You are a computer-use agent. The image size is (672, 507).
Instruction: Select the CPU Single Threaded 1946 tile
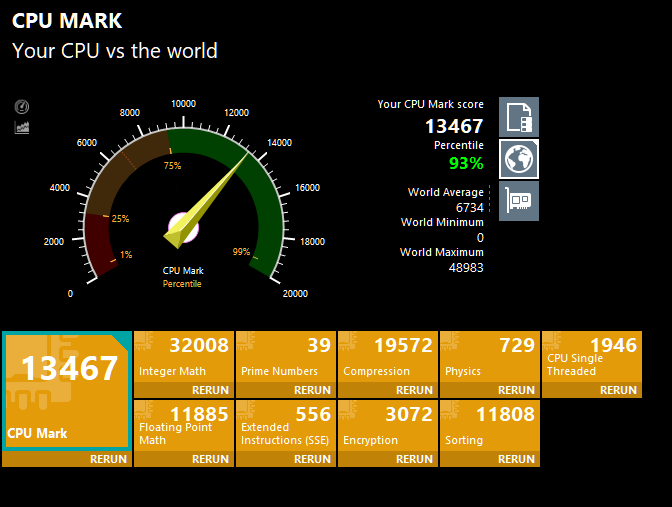coord(592,357)
